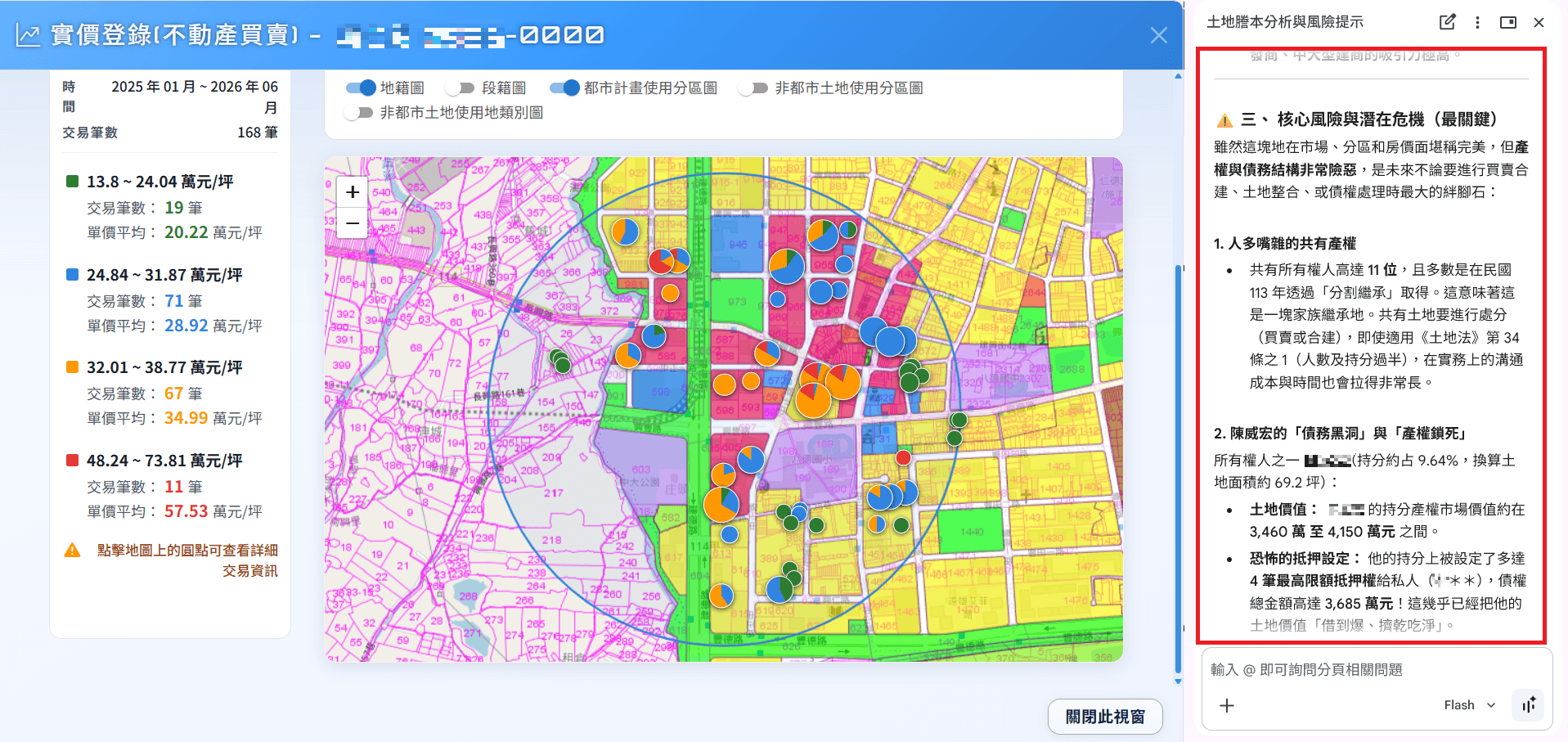Close the 土地謄本分析 side panel
This screenshot has width=1568, height=742.
click(x=1539, y=22)
